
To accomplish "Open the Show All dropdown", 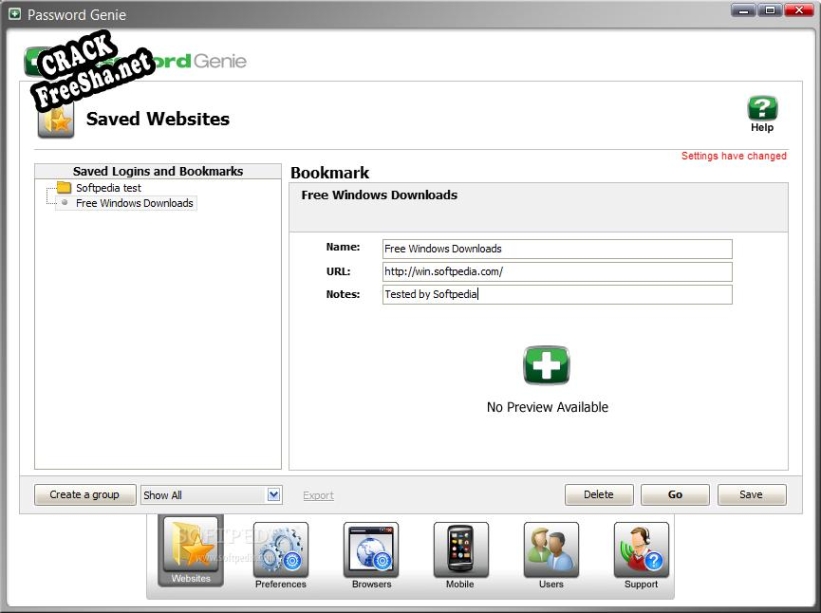I will click(211, 495).
